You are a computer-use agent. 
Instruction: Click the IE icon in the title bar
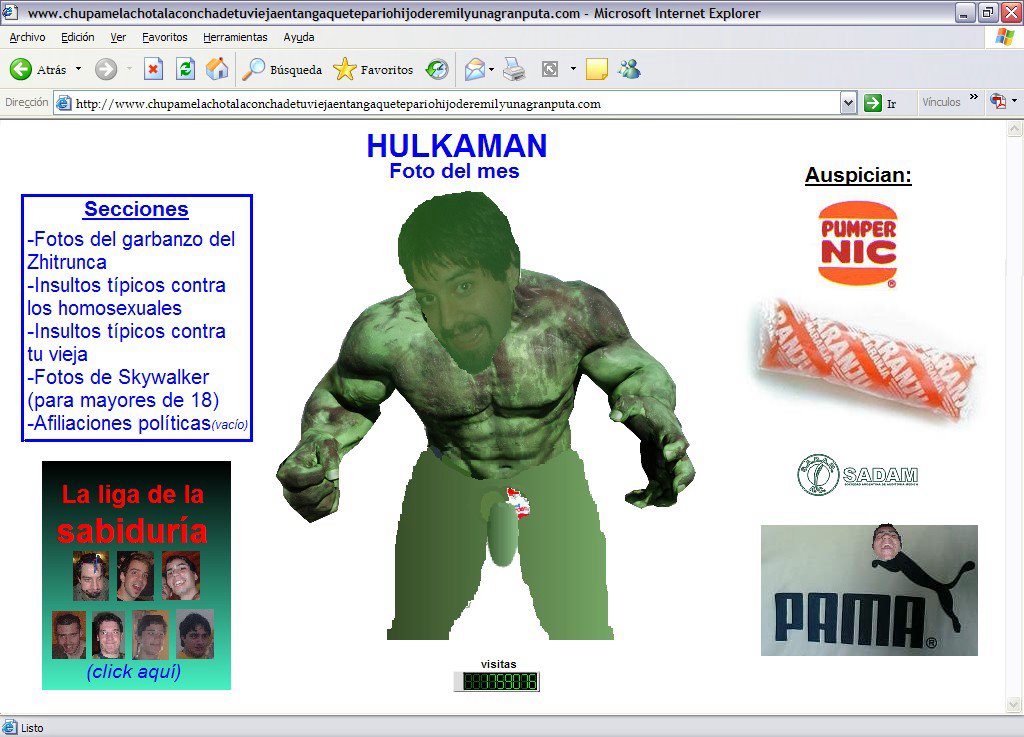pos(10,12)
